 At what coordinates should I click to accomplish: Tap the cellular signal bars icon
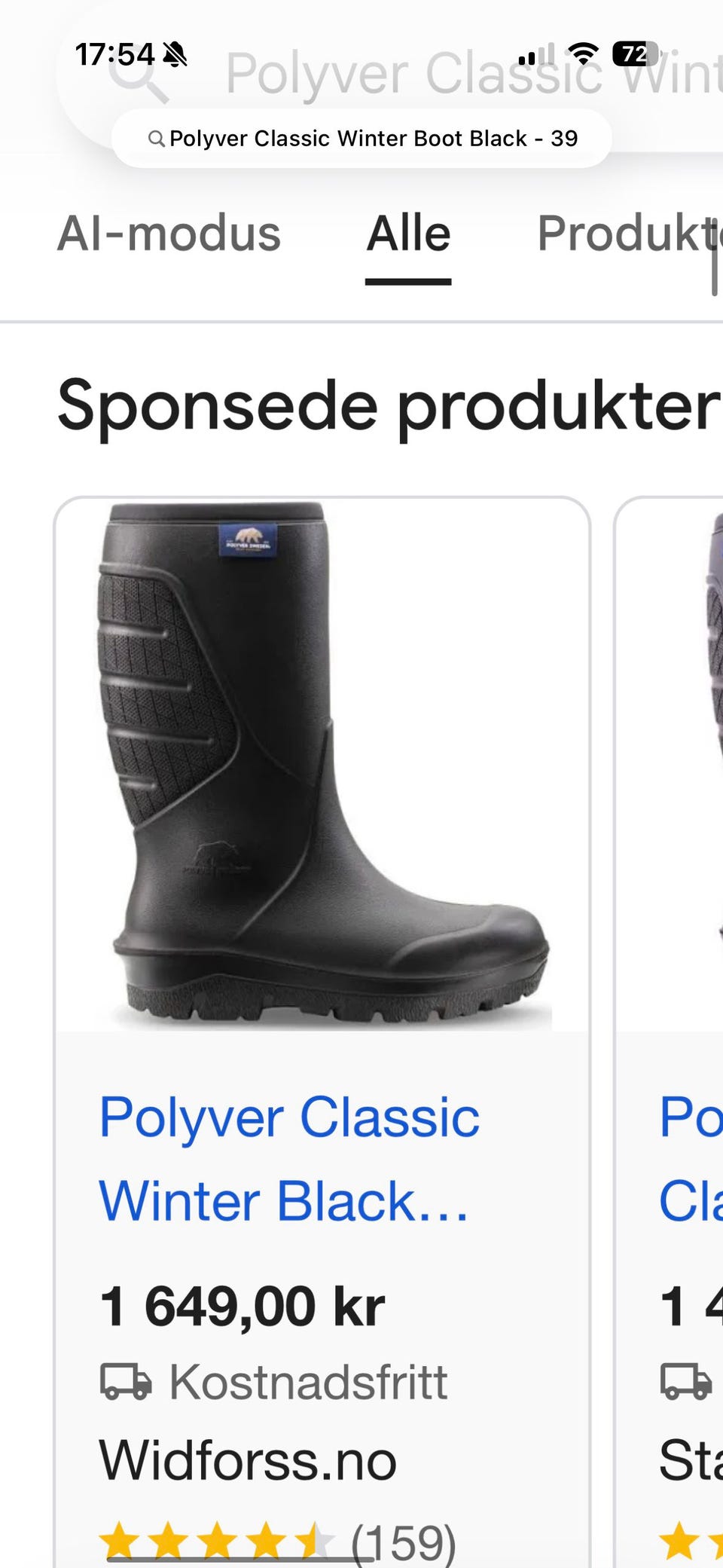click(535, 54)
